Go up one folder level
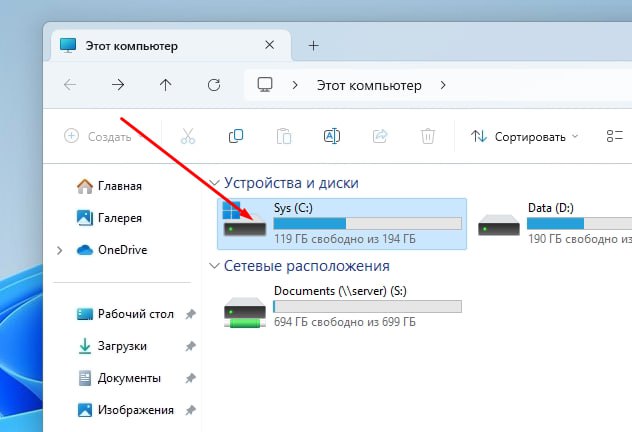 165,85
